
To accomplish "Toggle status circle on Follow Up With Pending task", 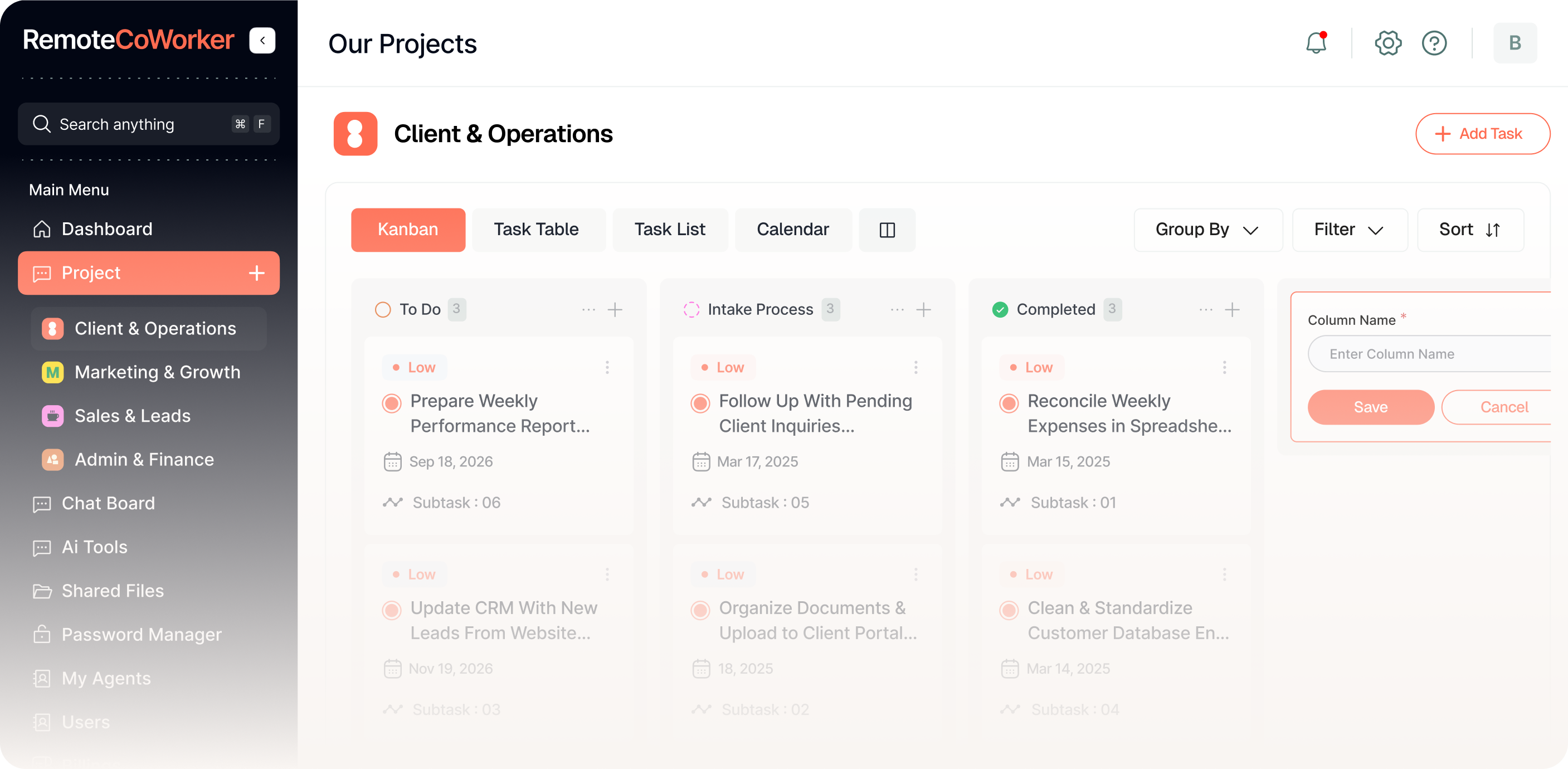I will pyautogui.click(x=700, y=402).
